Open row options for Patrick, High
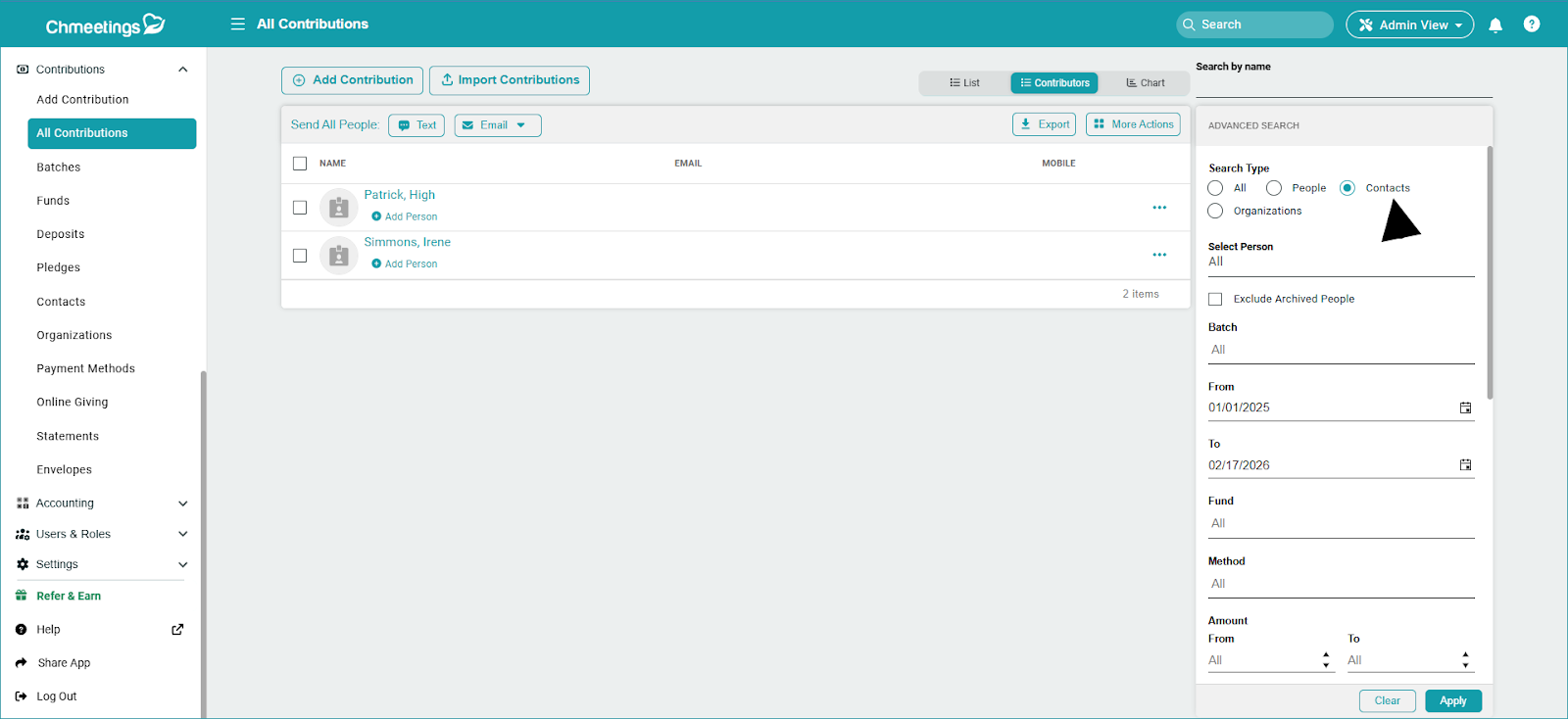The image size is (1568, 719). [x=1159, y=208]
